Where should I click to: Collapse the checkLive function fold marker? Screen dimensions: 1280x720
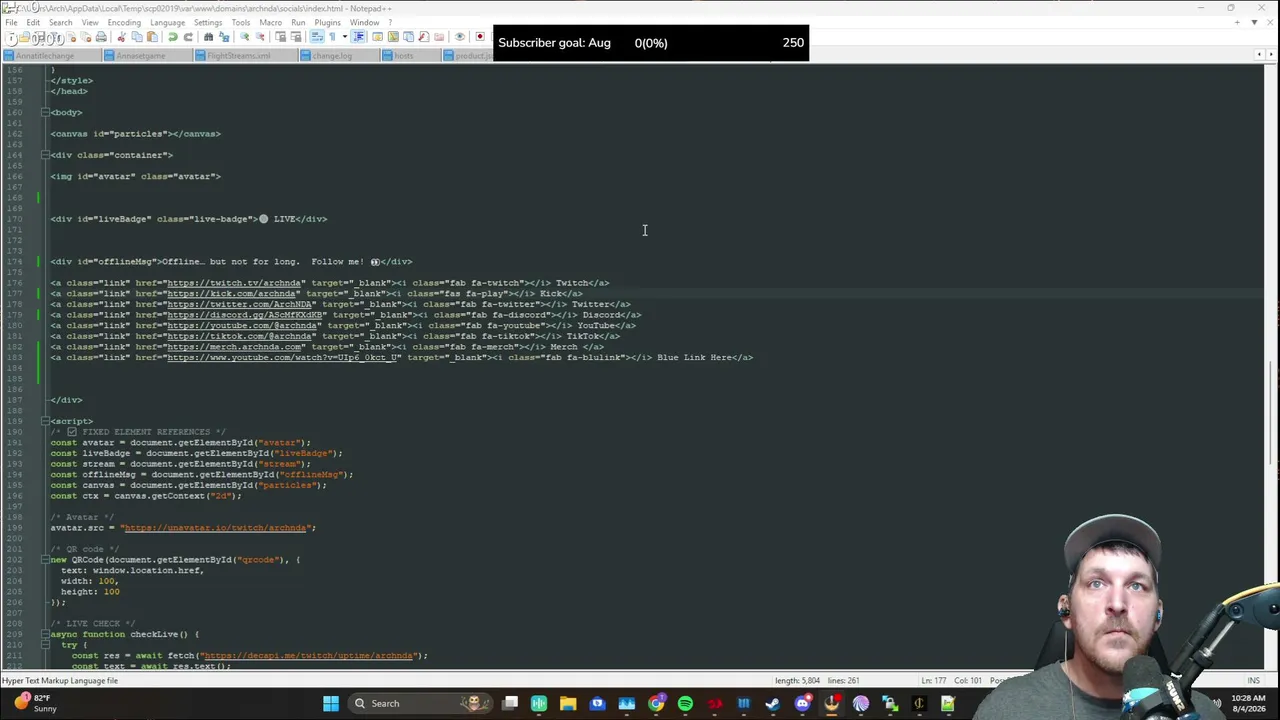tap(45, 634)
